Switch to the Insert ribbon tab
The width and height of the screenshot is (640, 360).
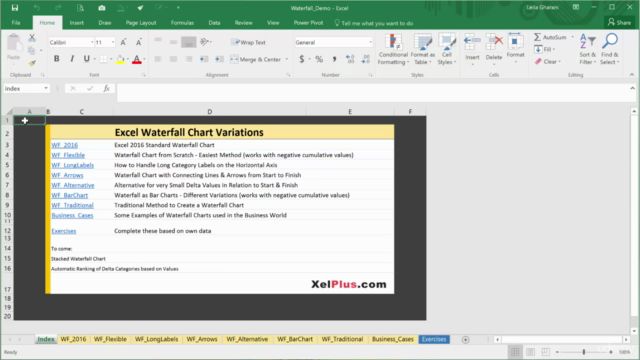(76, 23)
